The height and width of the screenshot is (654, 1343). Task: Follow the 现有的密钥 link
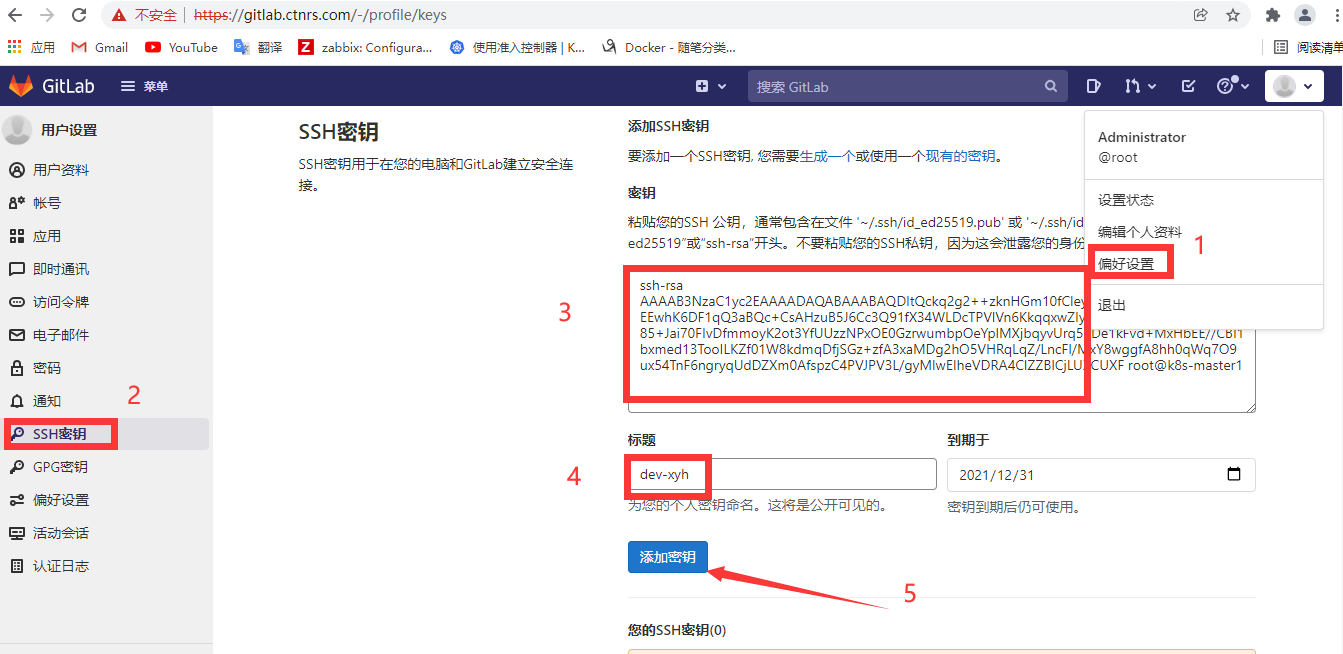click(x=960, y=156)
